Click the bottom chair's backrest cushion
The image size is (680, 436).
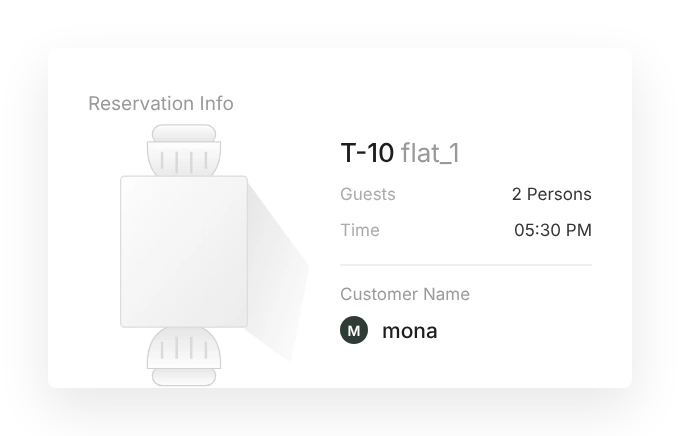pyautogui.click(x=184, y=377)
